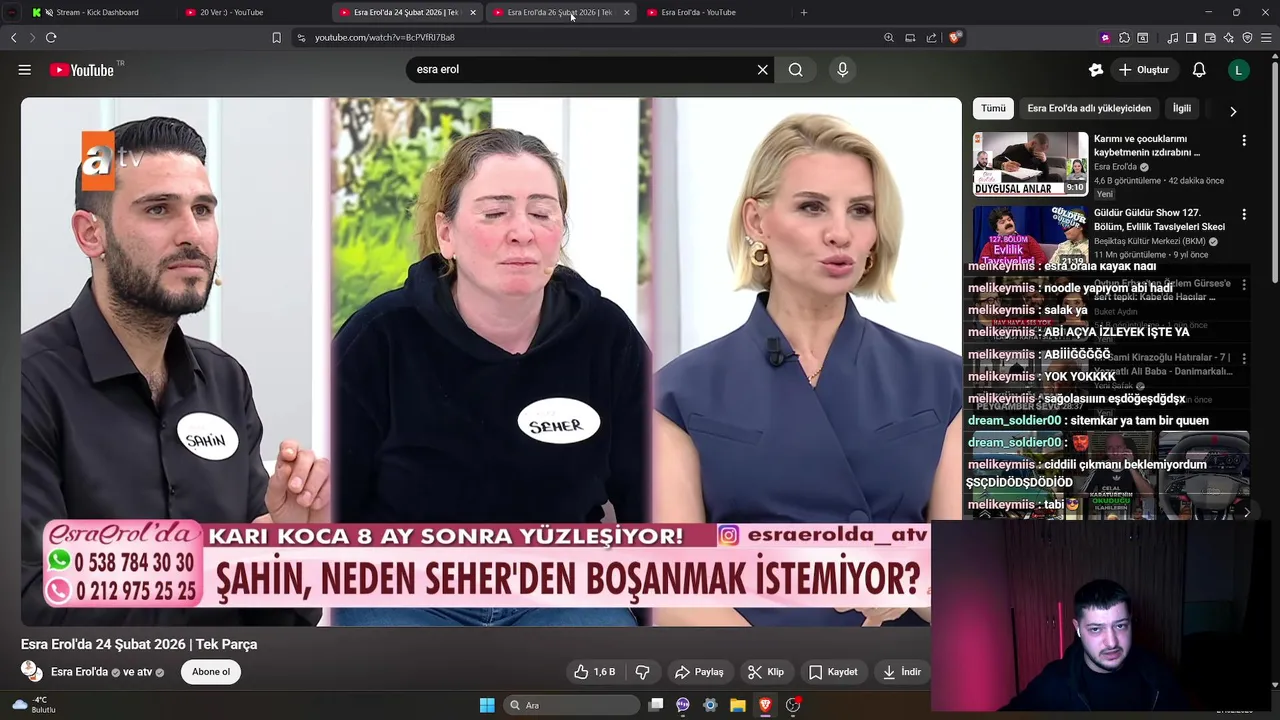This screenshot has width=1280, height=720.
Task: Switch to 'Stream - Kick Dashboard' tab
Action: pos(97,12)
